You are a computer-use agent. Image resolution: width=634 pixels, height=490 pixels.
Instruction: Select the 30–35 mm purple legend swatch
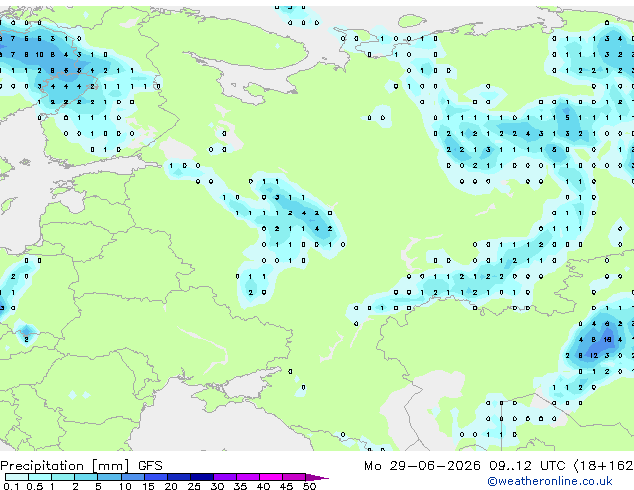pyautogui.click(x=225, y=477)
